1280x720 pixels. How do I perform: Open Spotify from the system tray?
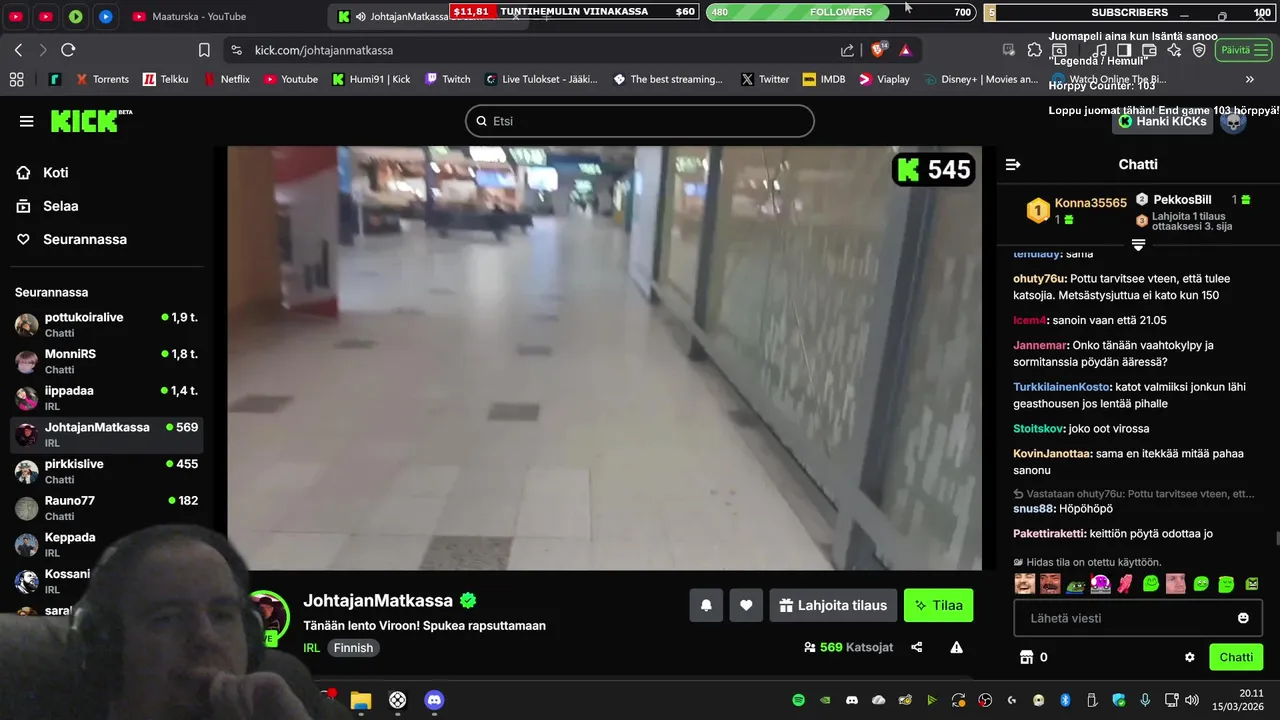[x=798, y=700]
